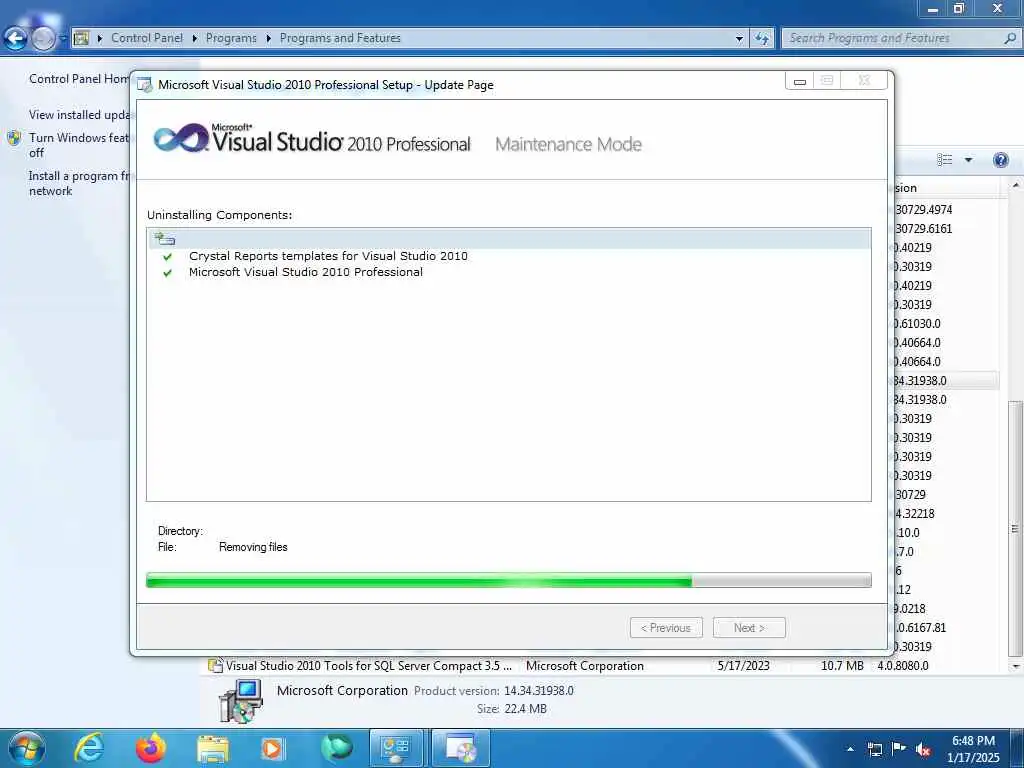The image size is (1024, 768).
Task: Click the search magnifier icon
Action: coord(1010,38)
